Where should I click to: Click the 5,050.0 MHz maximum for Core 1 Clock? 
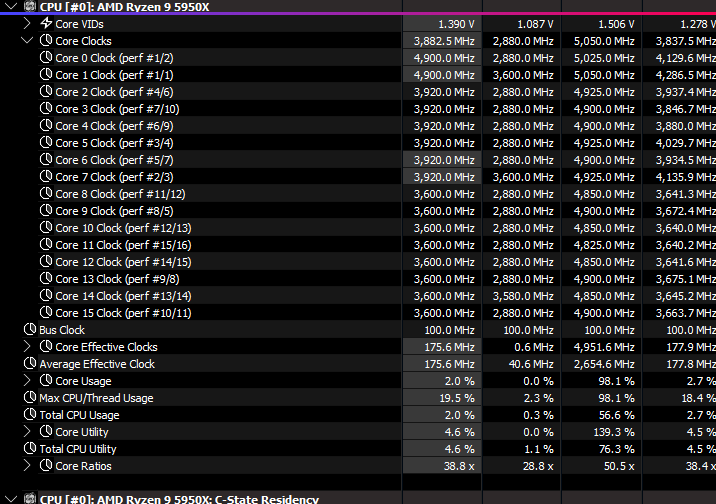604,75
